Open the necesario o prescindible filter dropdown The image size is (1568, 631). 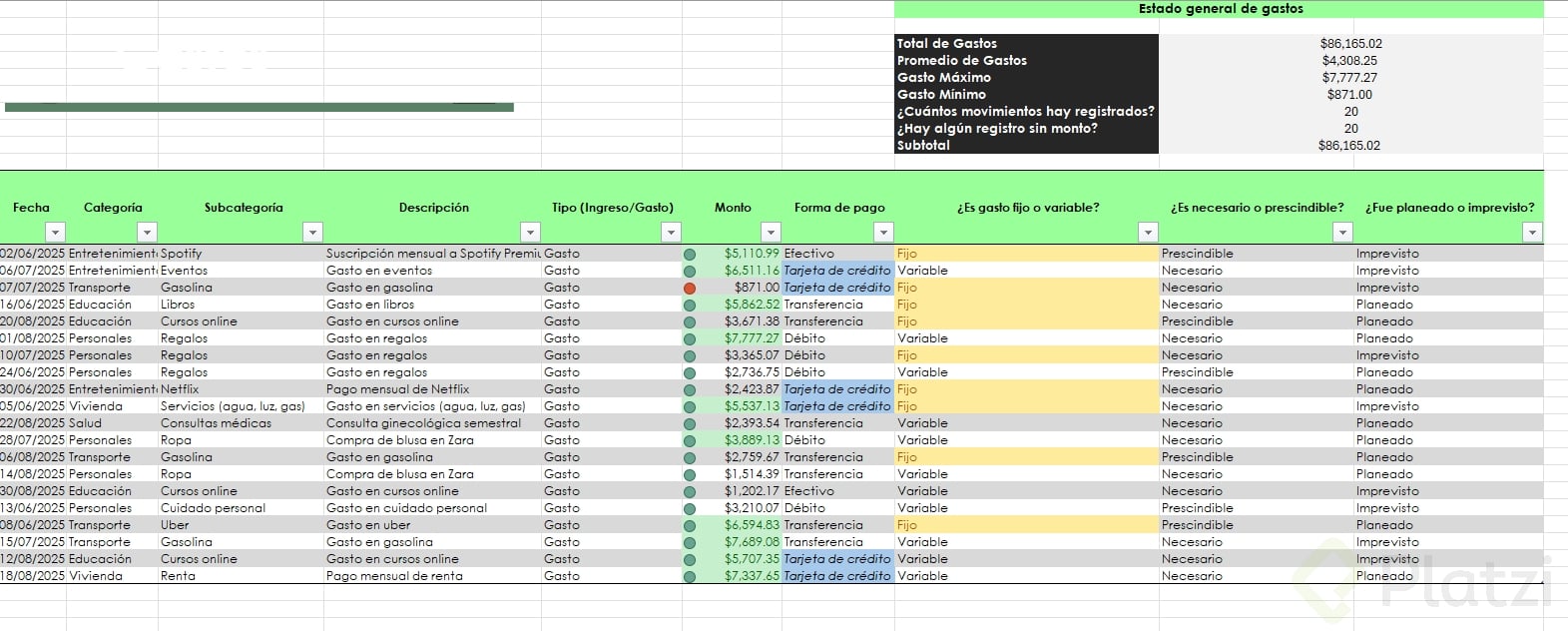pos(1342,233)
